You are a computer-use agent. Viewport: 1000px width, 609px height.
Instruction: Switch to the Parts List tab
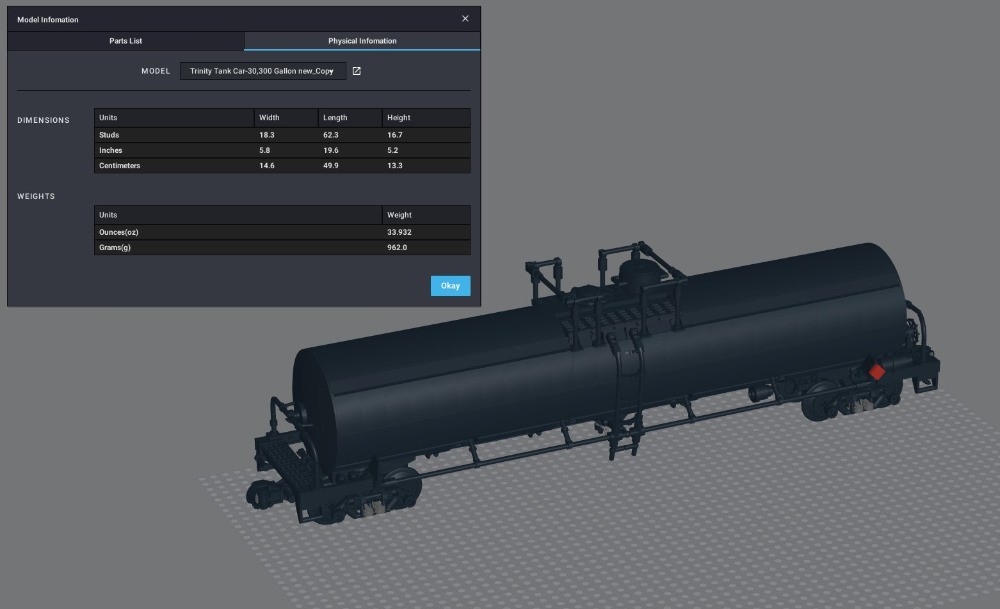click(125, 41)
